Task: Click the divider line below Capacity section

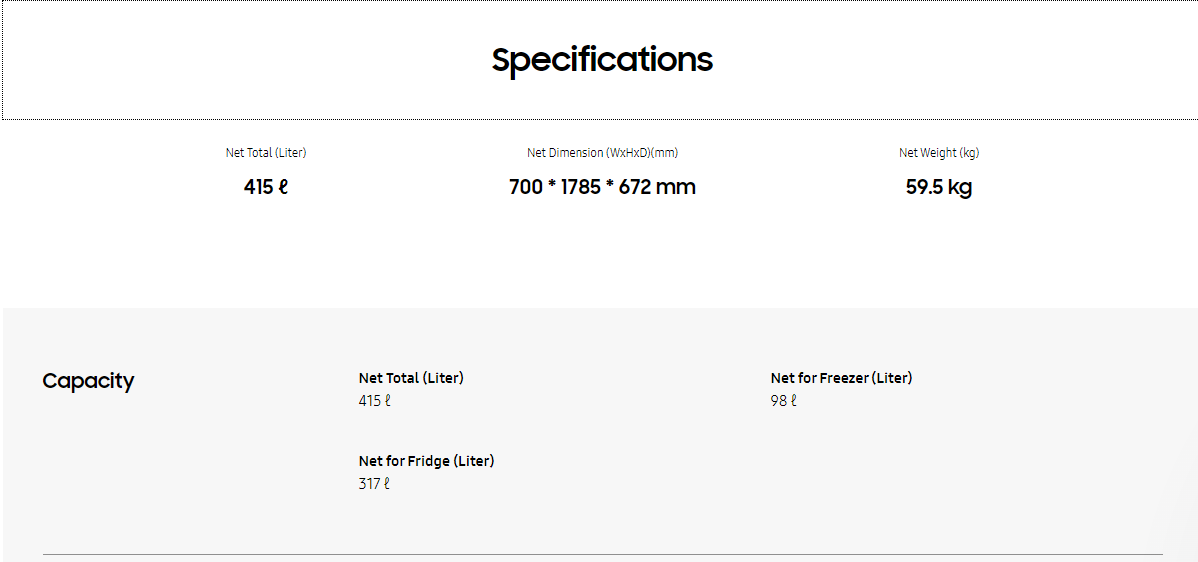Action: [x=602, y=554]
